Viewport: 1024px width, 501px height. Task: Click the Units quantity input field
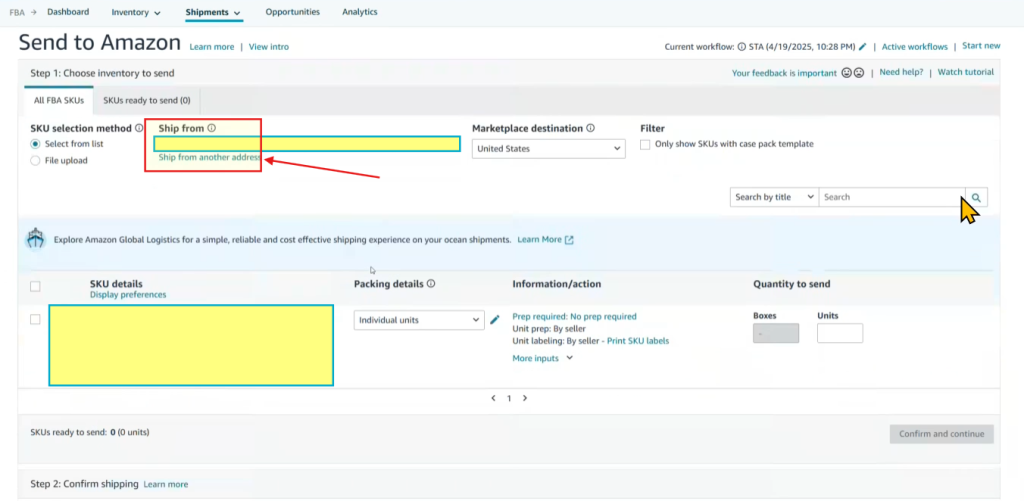[x=839, y=333]
